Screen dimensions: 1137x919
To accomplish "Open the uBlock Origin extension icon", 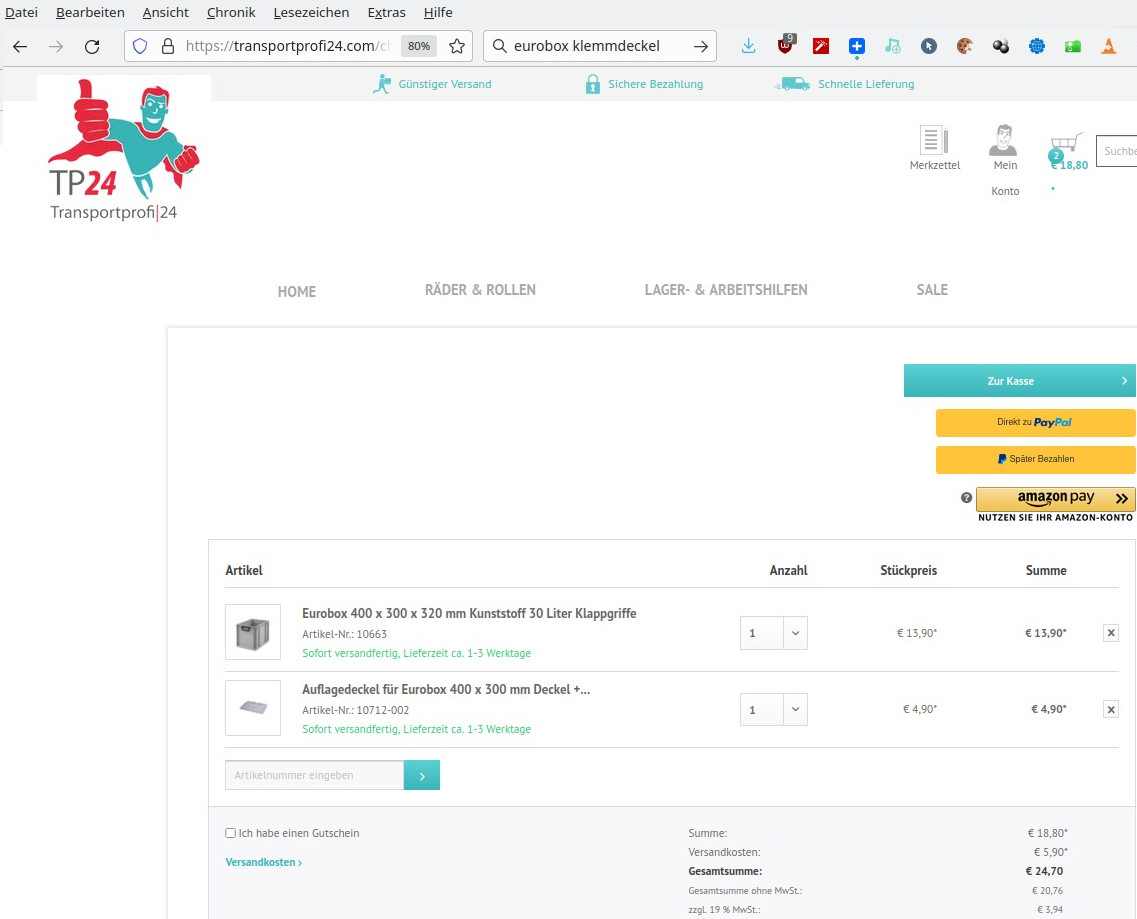I will click(x=786, y=46).
